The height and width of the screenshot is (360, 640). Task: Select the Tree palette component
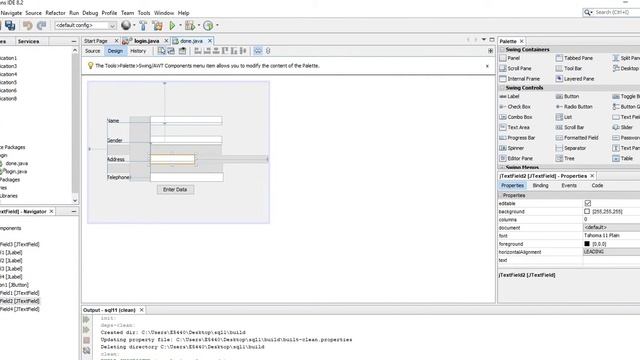click(565, 158)
